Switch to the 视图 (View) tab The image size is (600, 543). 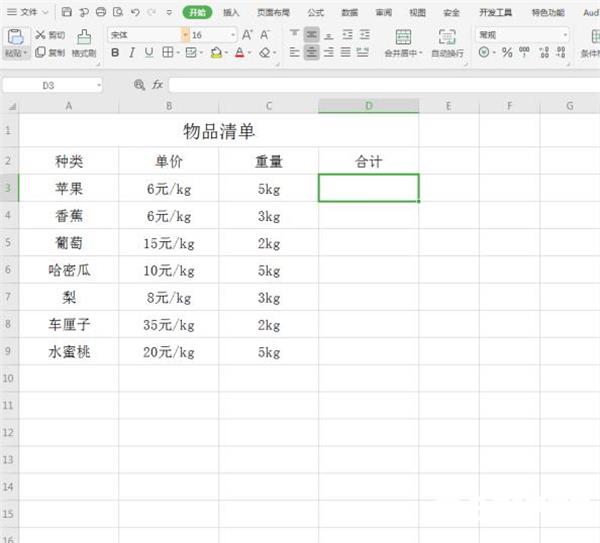click(x=417, y=13)
